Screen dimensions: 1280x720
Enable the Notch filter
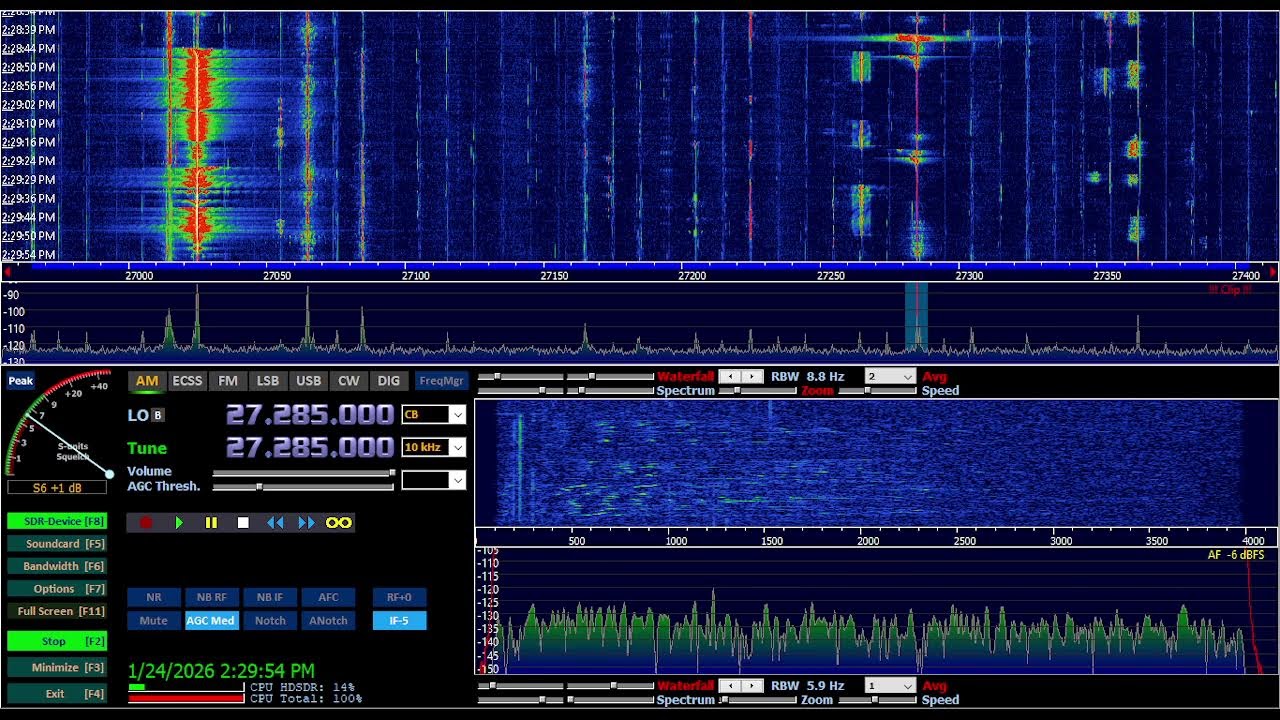coord(270,620)
